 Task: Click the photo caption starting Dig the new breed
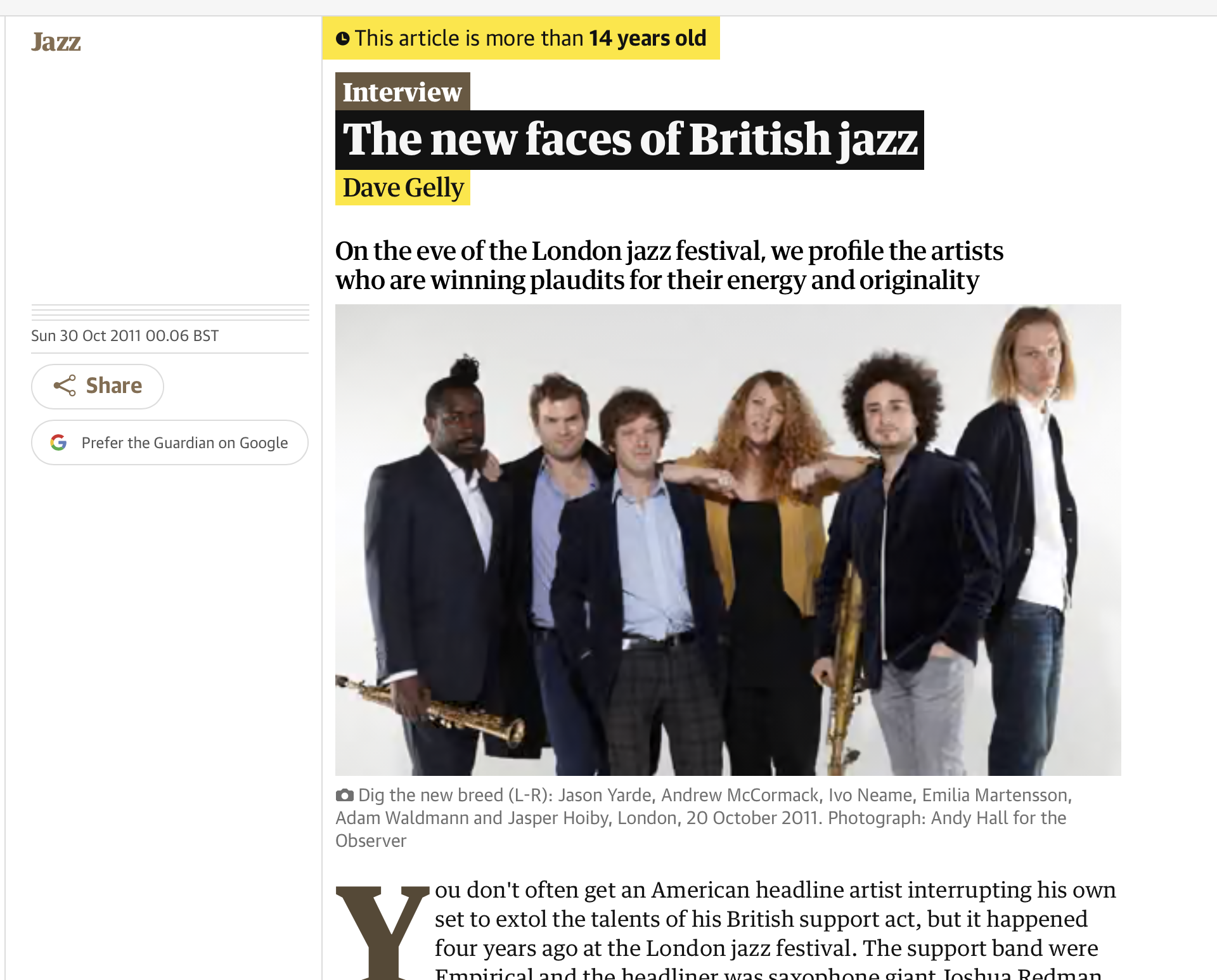[x=704, y=818]
